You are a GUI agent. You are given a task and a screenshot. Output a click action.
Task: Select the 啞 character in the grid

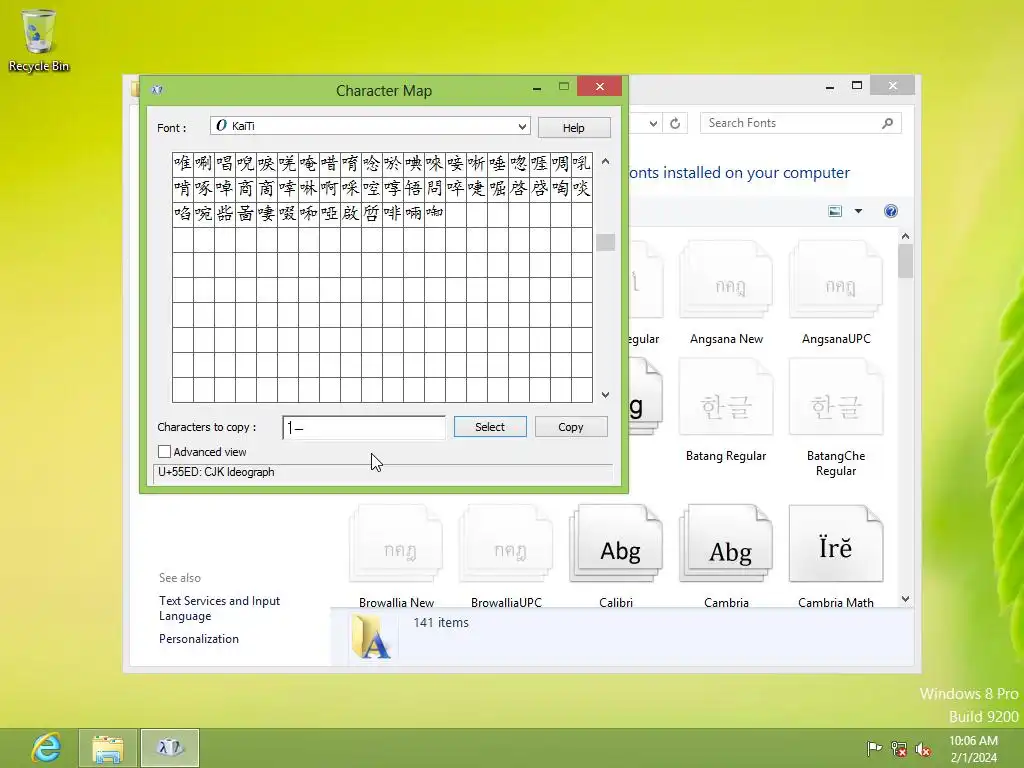click(x=329, y=214)
